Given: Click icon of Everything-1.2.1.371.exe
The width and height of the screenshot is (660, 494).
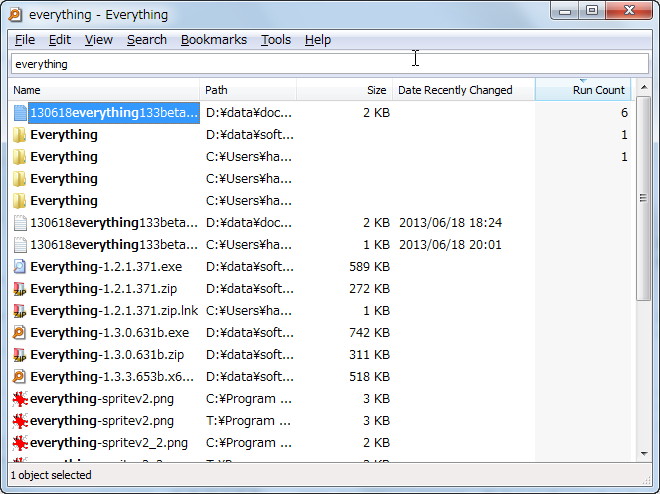Looking at the screenshot, I should [19, 266].
